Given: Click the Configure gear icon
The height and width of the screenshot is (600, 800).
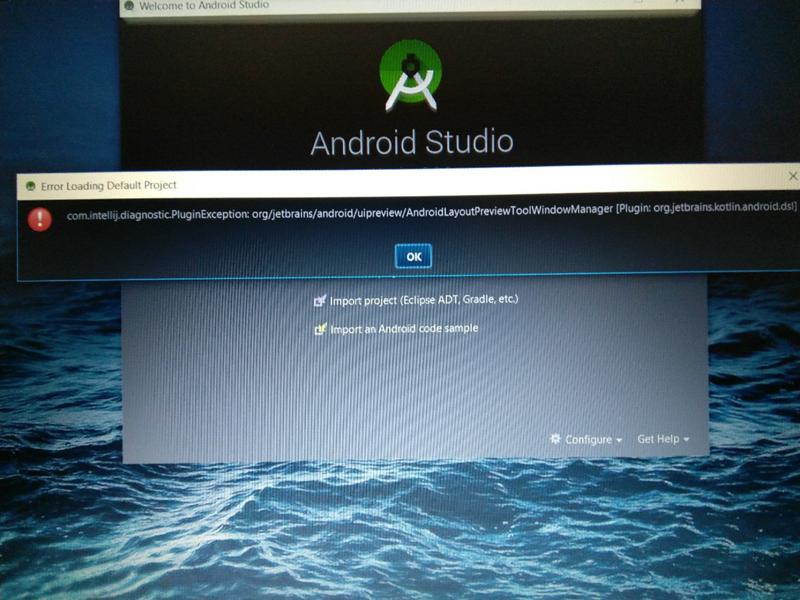Looking at the screenshot, I should [555, 438].
